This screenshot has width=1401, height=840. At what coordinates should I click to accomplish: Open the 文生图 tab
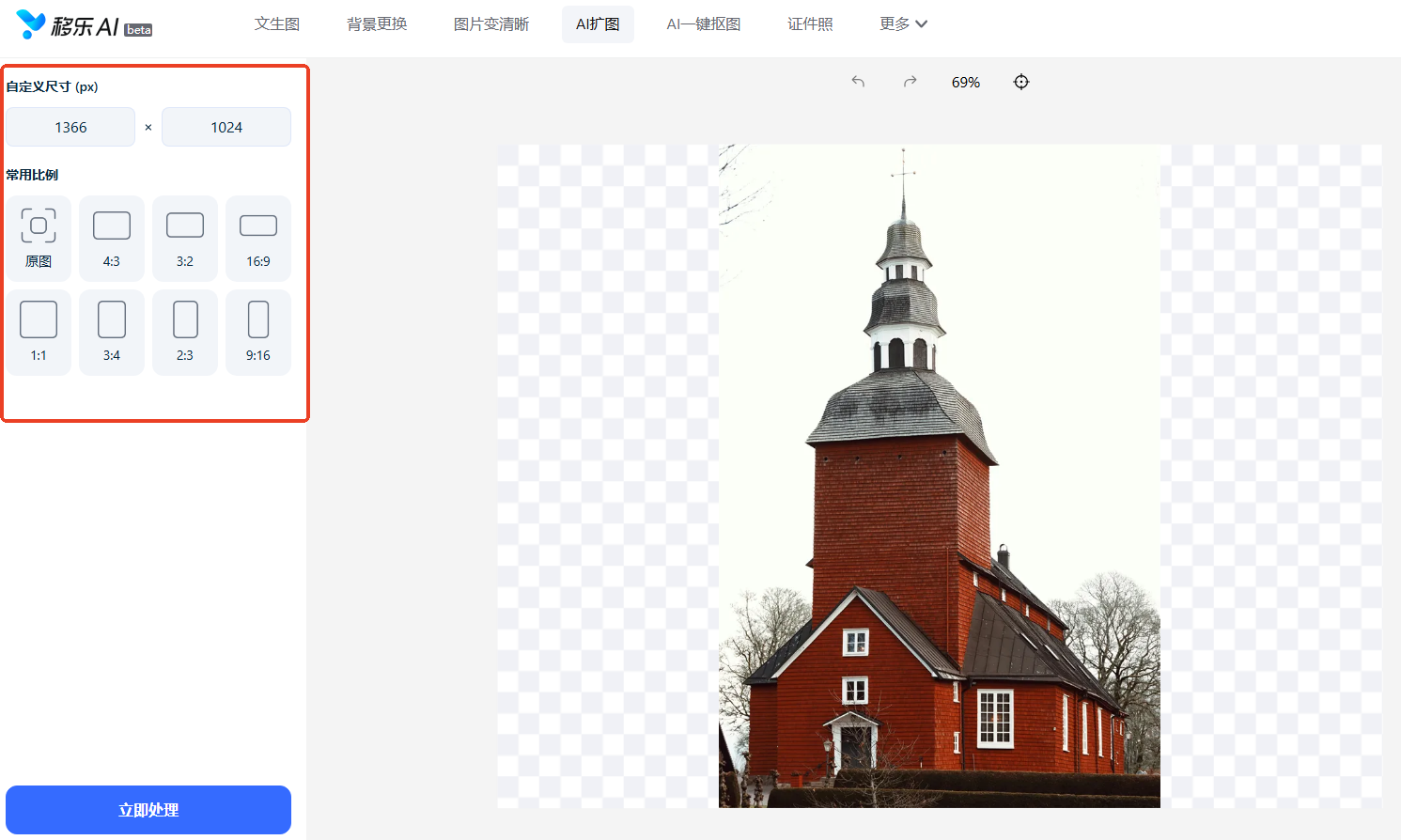click(277, 23)
